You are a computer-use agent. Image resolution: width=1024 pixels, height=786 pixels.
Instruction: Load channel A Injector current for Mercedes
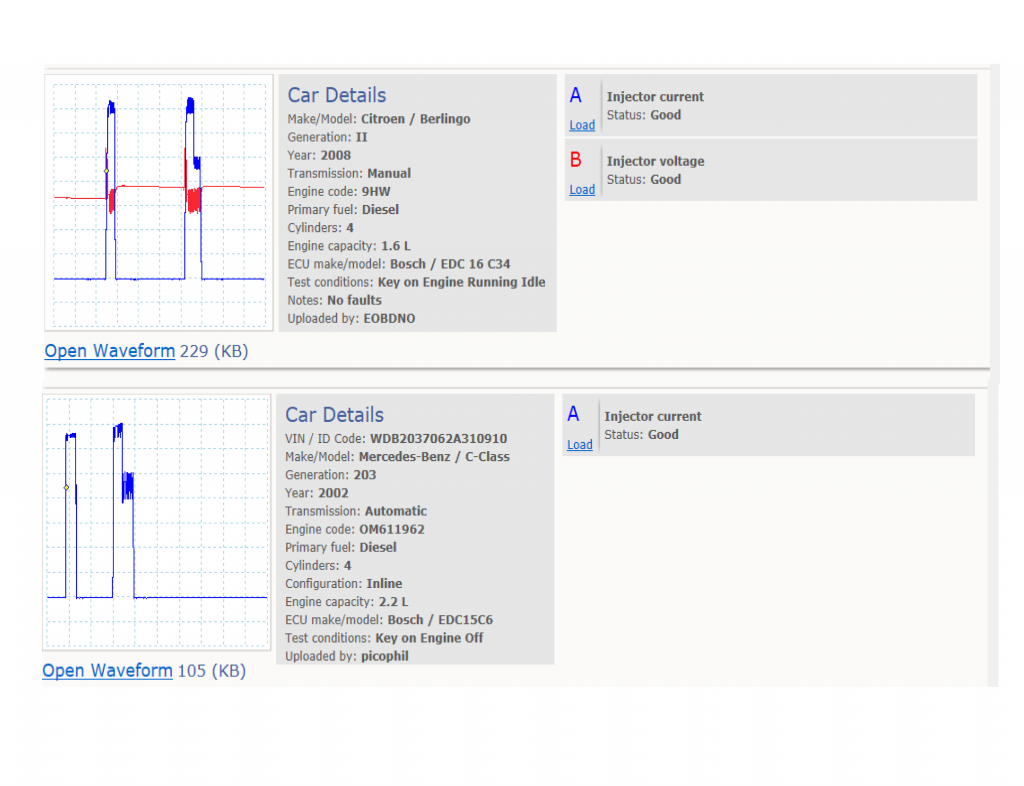click(580, 445)
